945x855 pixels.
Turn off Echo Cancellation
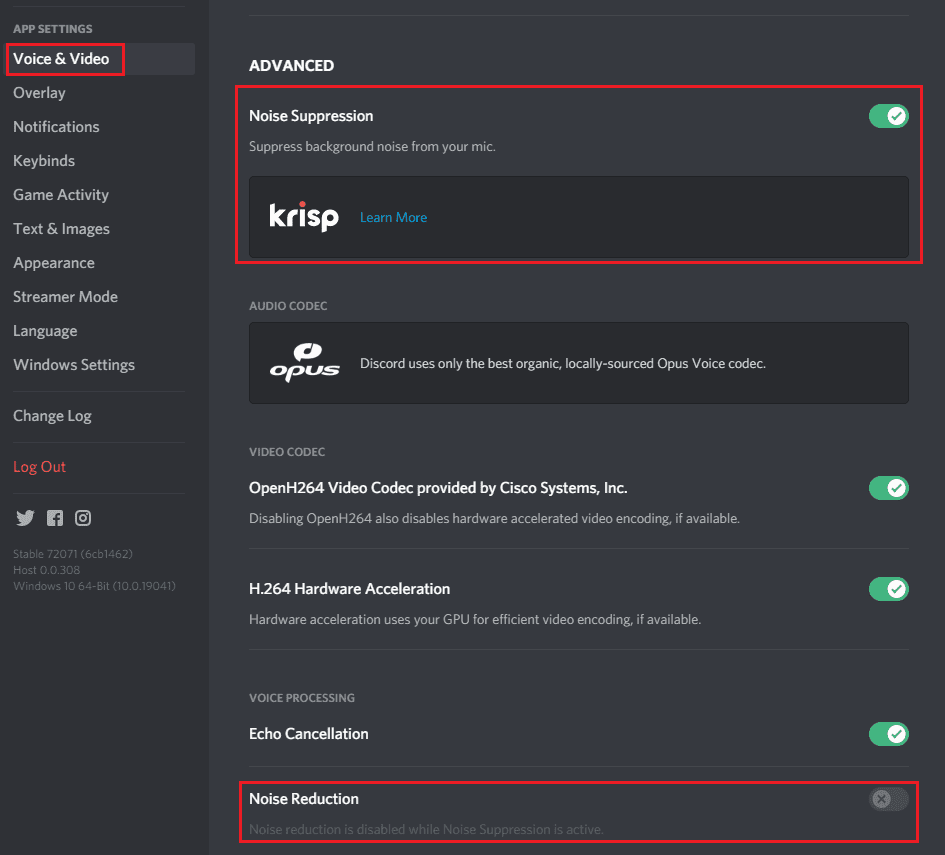(888, 734)
